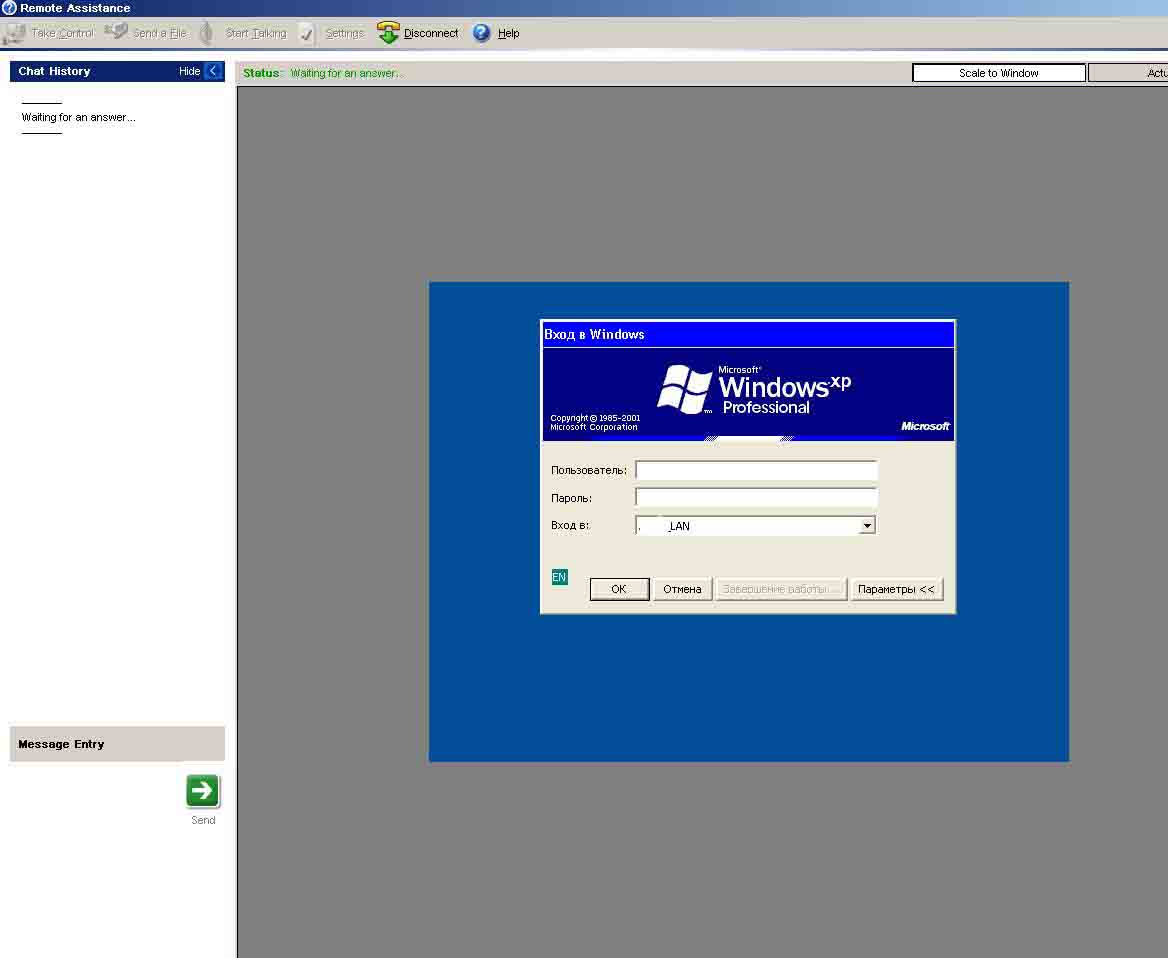Click the "Вход в Windows" dialog title

[594, 334]
